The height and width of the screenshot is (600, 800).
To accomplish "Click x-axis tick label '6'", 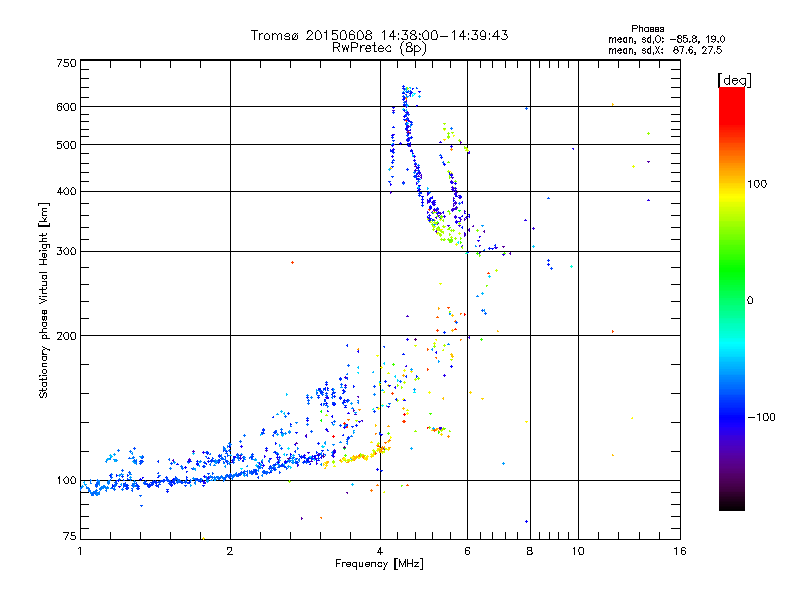I will [x=467, y=551].
